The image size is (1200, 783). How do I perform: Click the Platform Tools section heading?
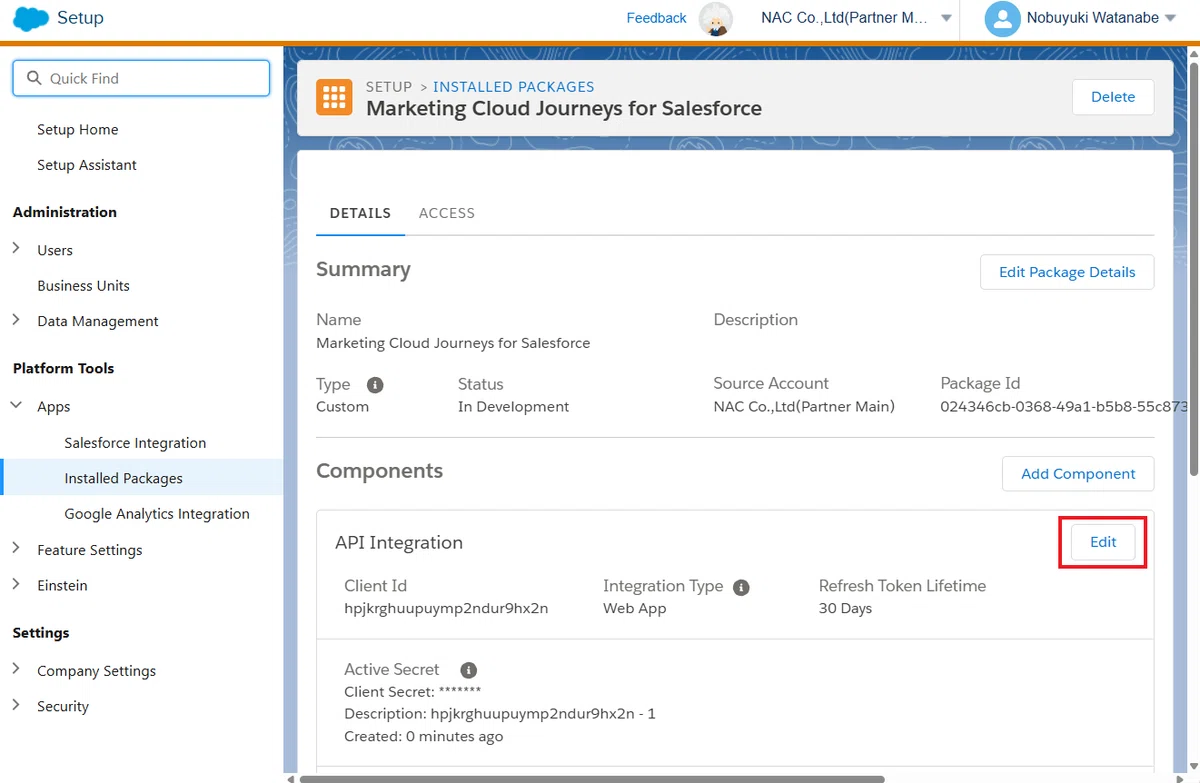coord(63,368)
